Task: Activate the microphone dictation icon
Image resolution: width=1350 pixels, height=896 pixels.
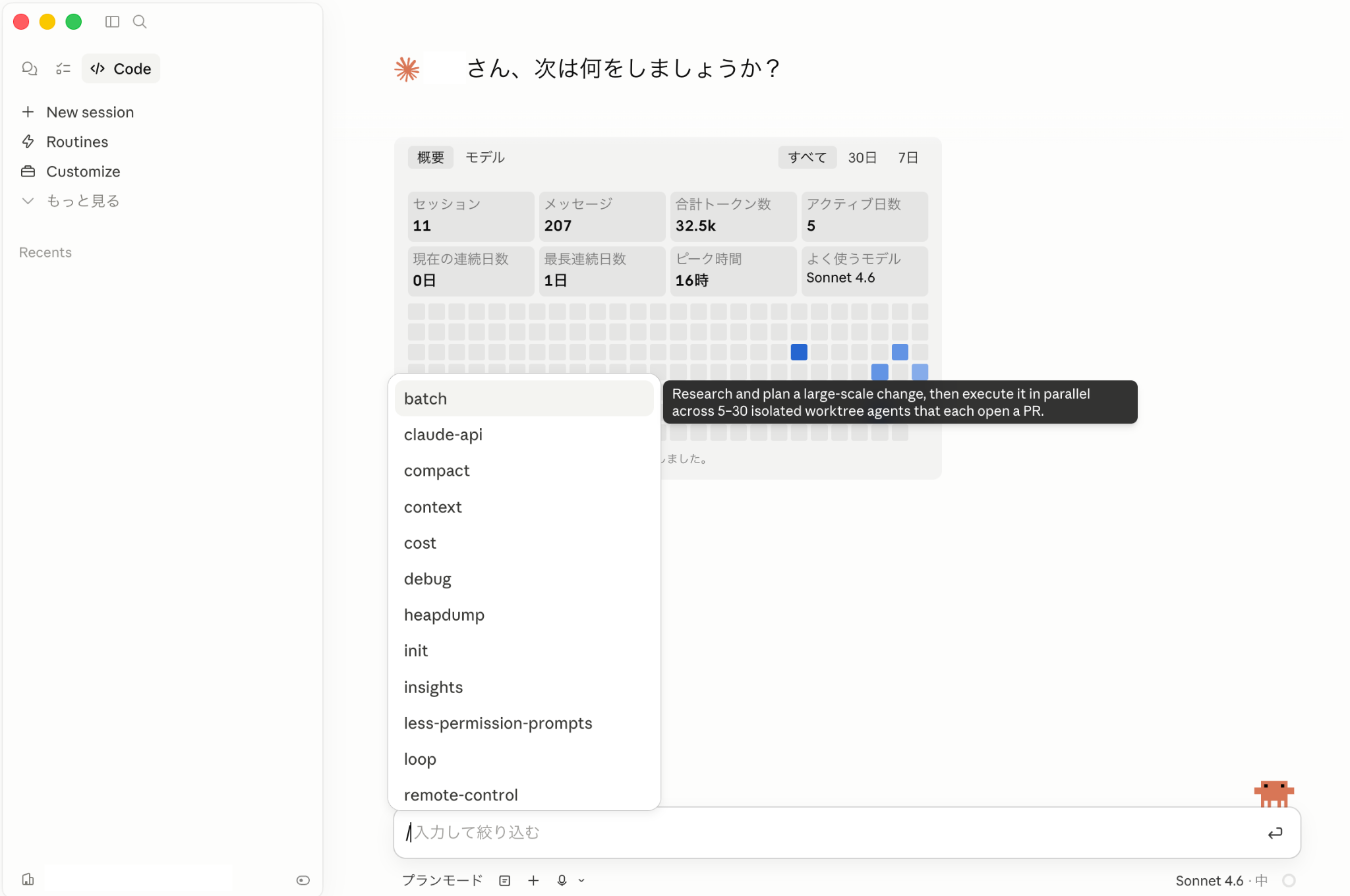Action: pyautogui.click(x=562, y=880)
